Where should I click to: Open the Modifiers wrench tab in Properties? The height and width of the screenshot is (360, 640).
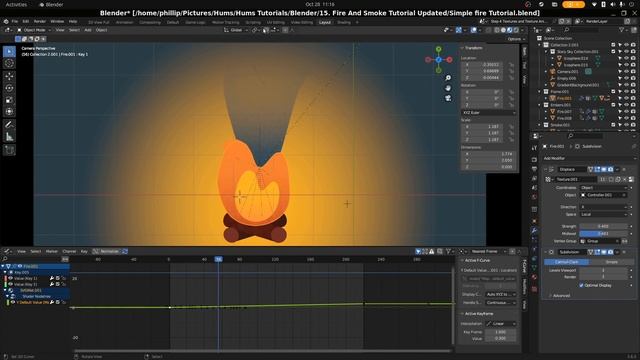(534, 231)
